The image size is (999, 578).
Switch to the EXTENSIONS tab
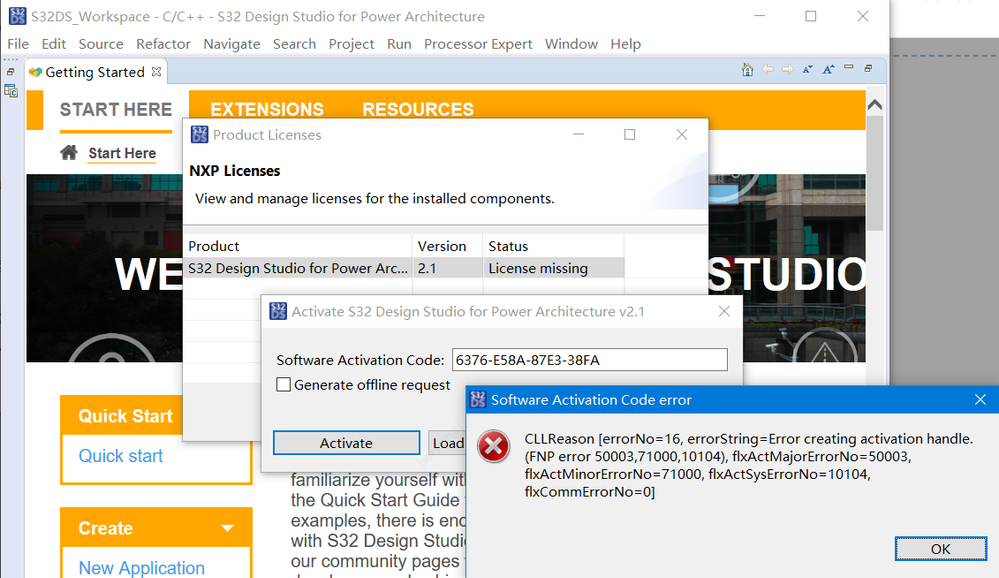267,110
